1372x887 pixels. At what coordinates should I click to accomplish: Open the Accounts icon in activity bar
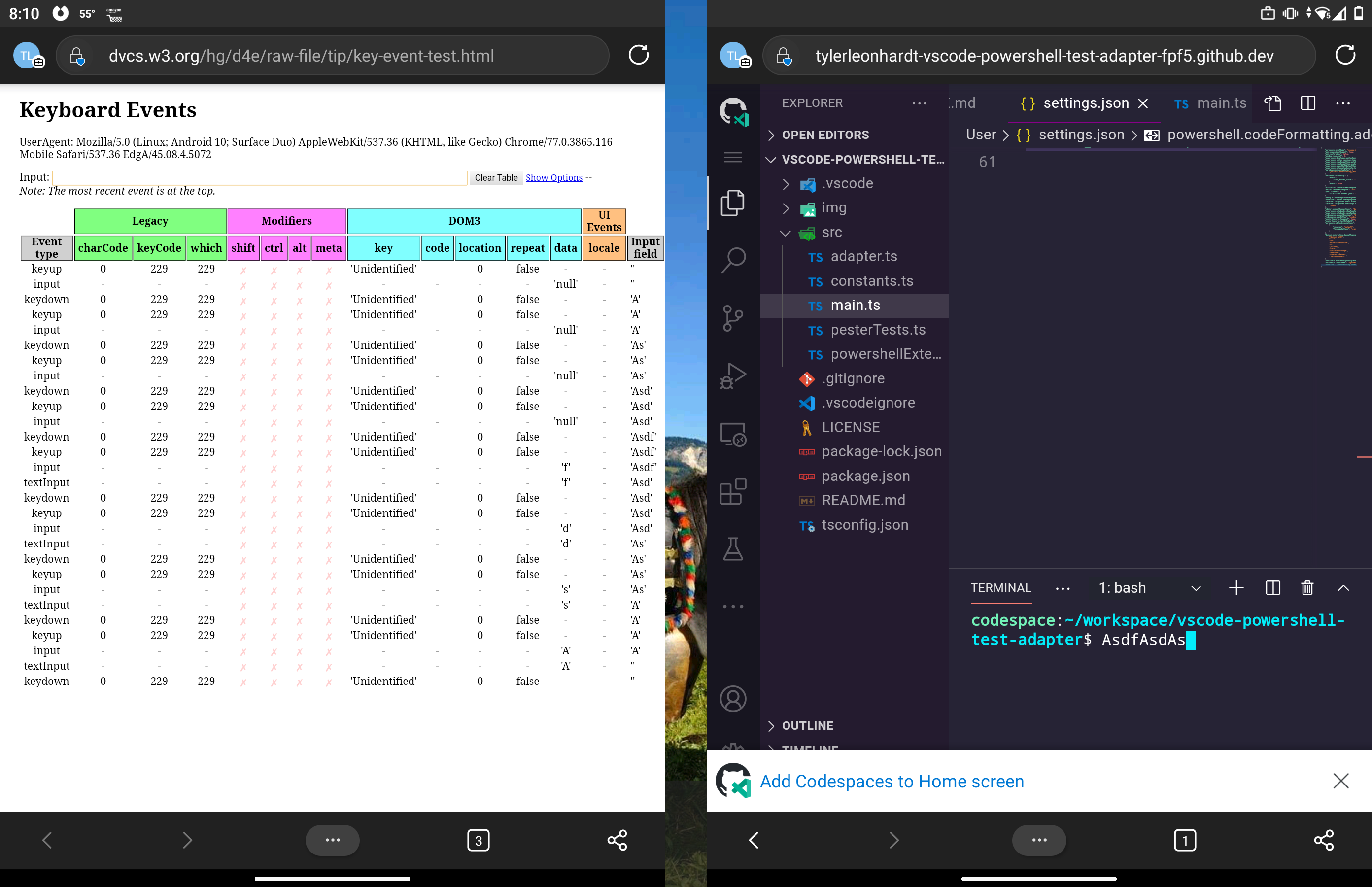click(733, 699)
